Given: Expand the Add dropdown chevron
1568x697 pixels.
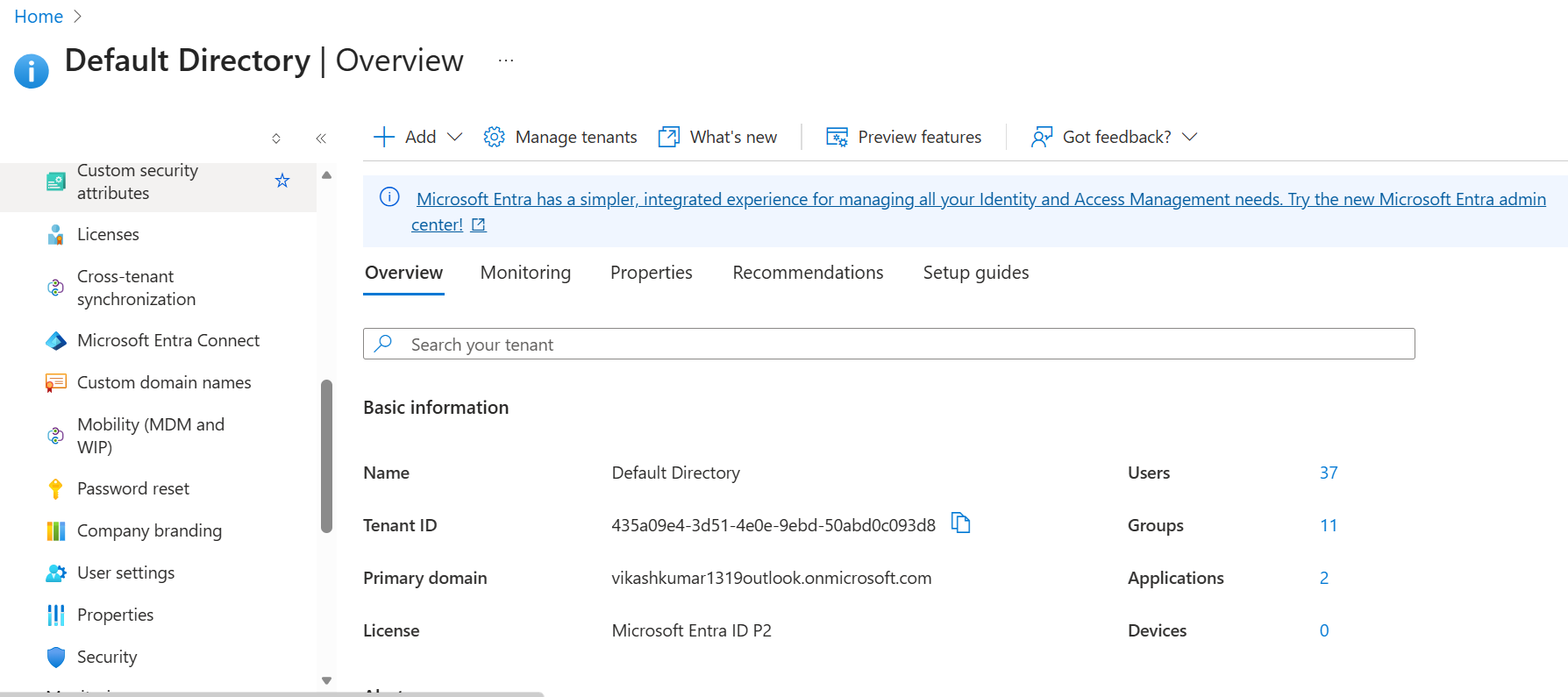Looking at the screenshot, I should coord(454,137).
